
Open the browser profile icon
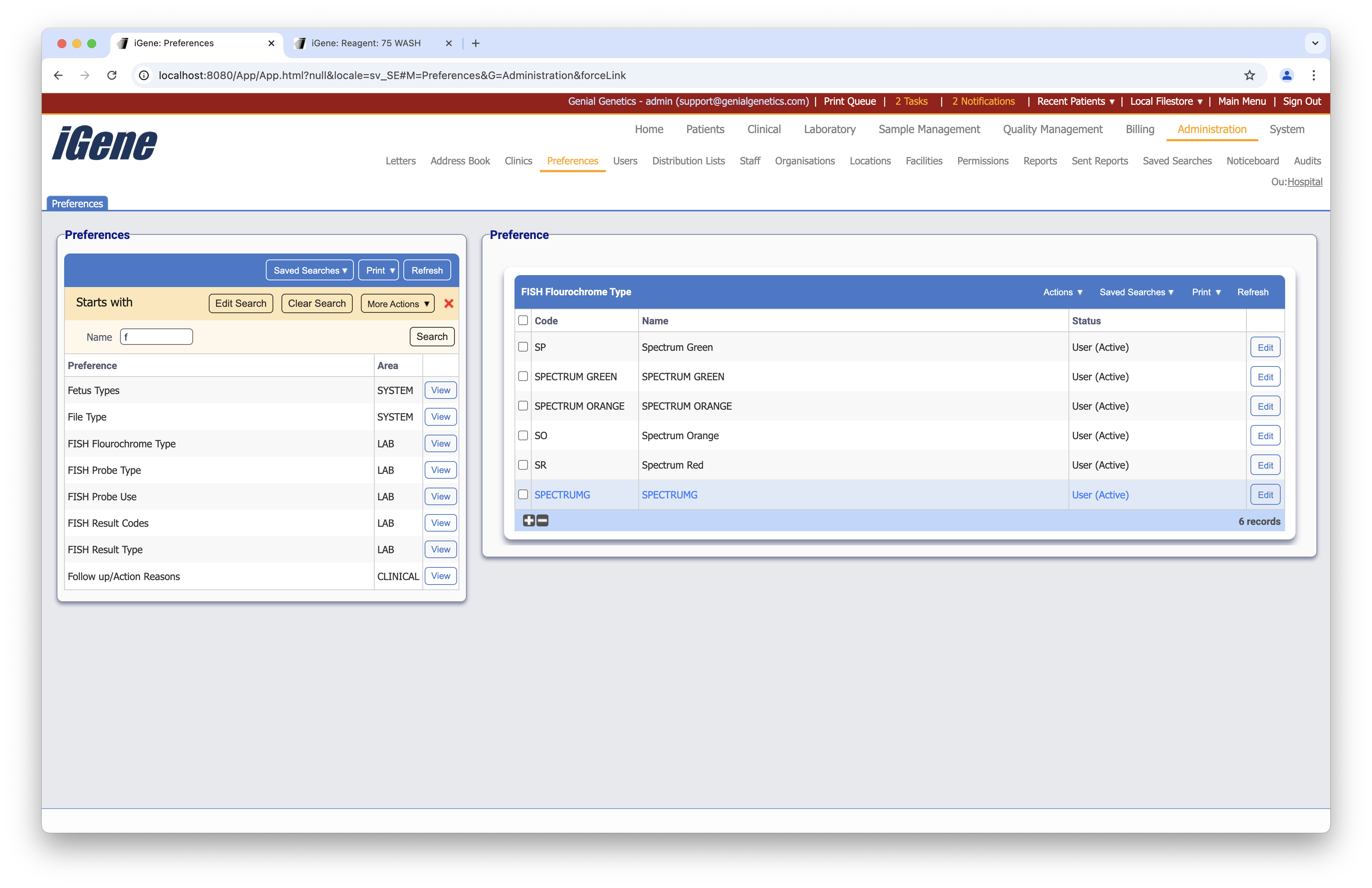1287,75
